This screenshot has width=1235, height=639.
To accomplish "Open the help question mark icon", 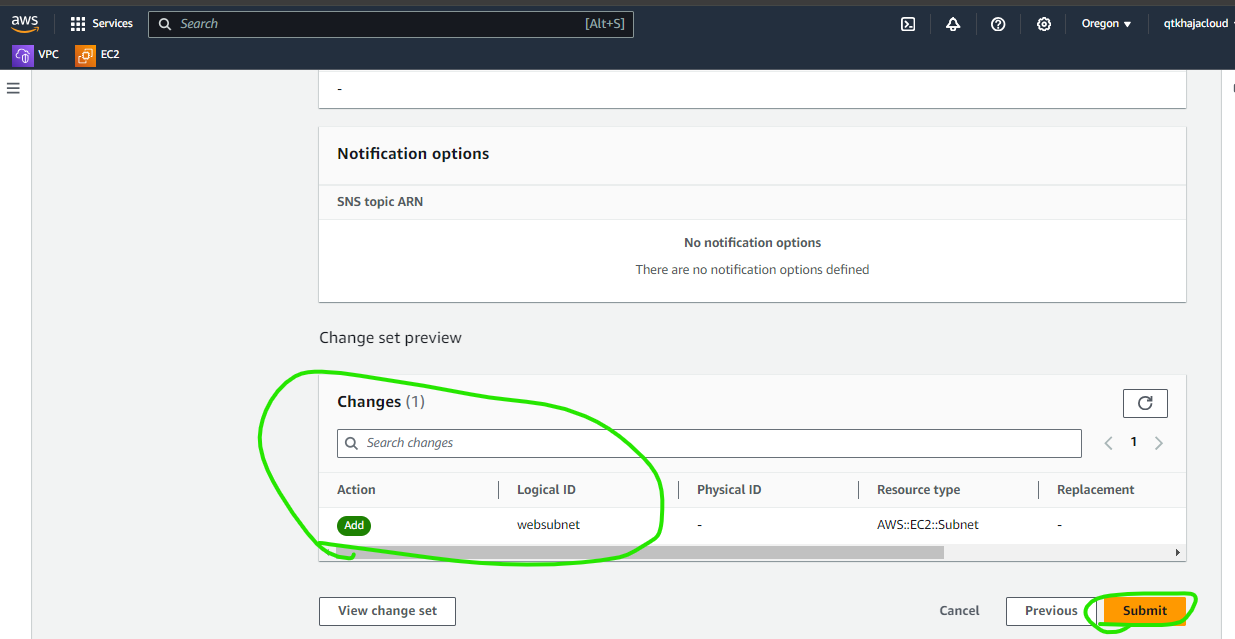I will (x=998, y=24).
